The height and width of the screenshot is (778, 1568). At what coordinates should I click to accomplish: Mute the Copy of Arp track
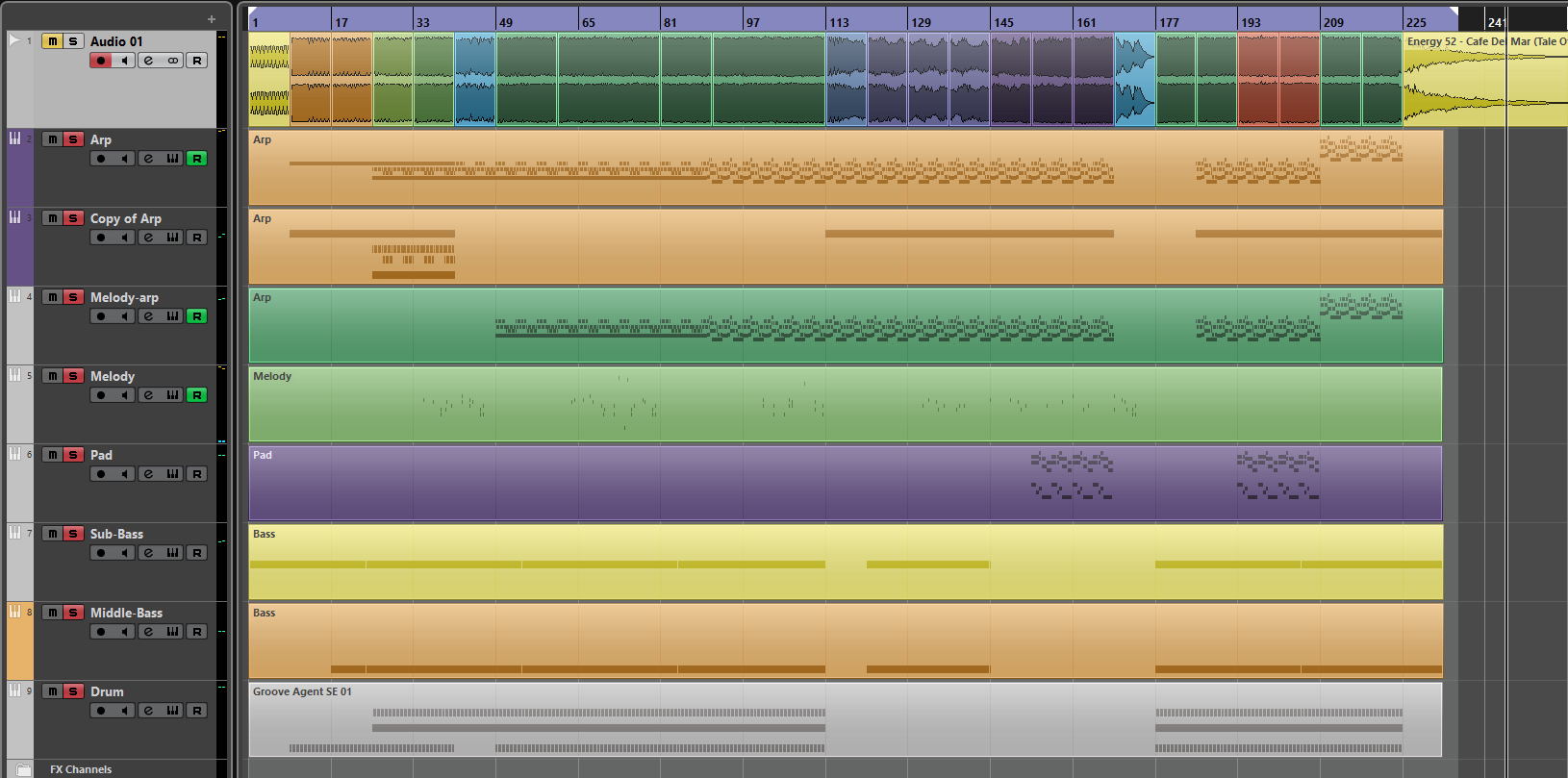point(53,218)
